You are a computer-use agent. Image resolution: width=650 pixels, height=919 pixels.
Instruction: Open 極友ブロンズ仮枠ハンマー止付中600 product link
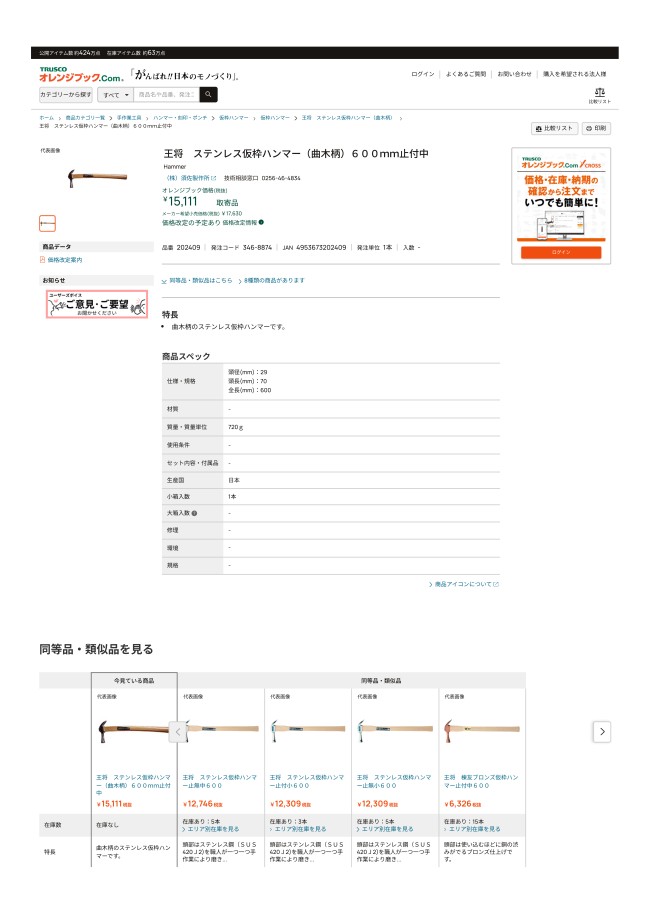pos(481,781)
